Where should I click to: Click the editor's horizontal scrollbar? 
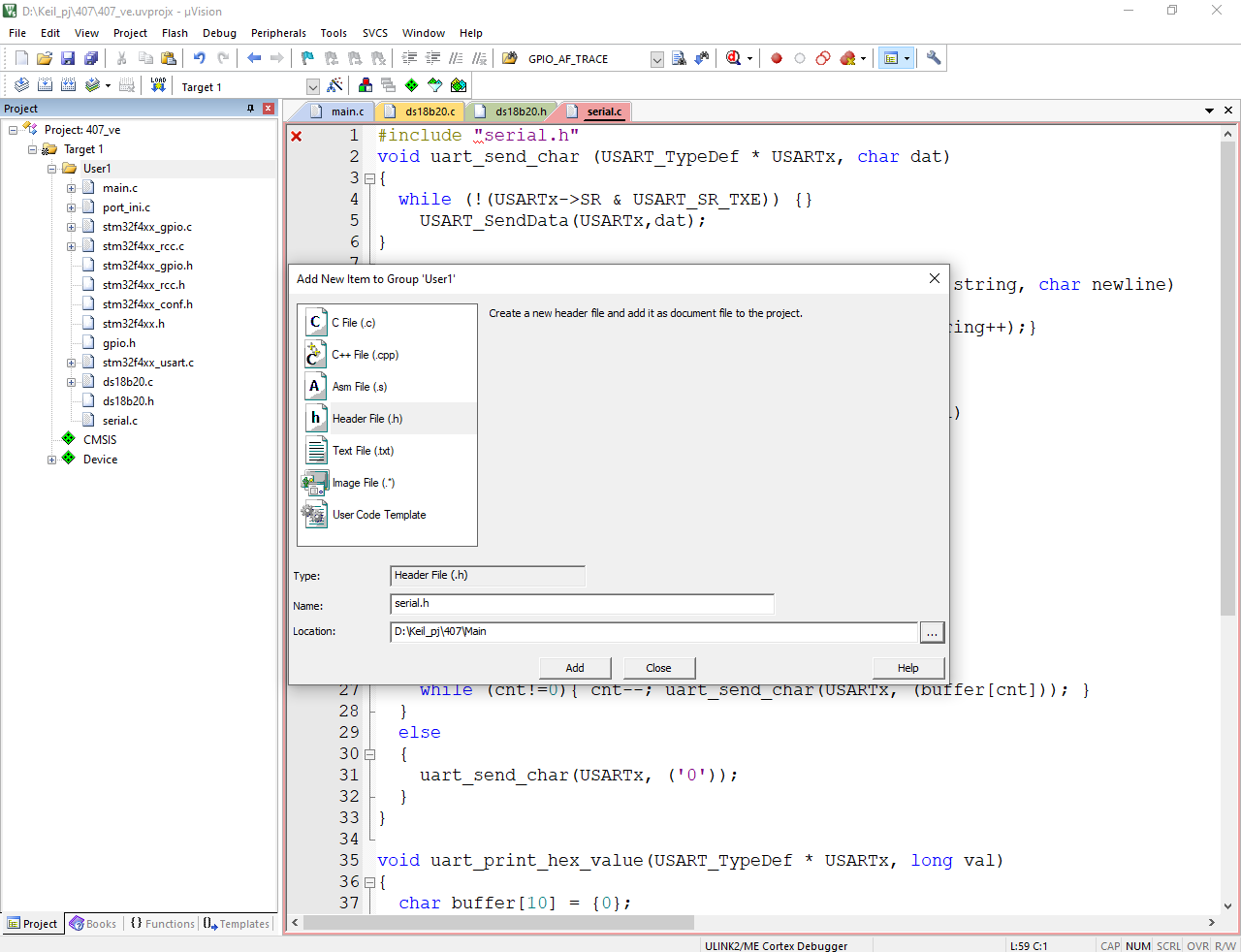499,922
